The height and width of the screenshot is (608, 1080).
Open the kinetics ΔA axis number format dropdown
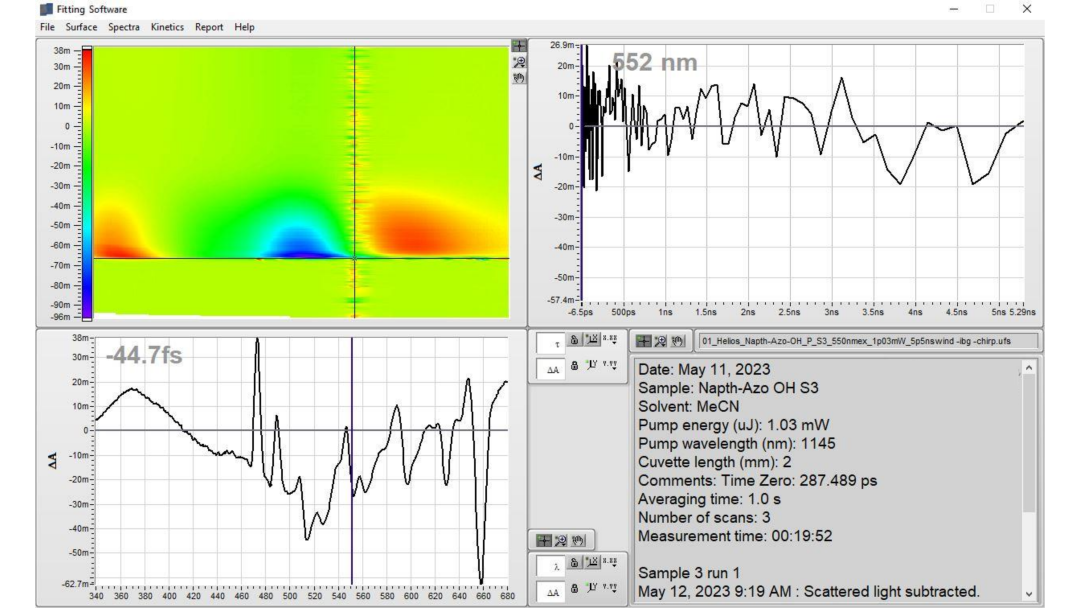click(610, 365)
